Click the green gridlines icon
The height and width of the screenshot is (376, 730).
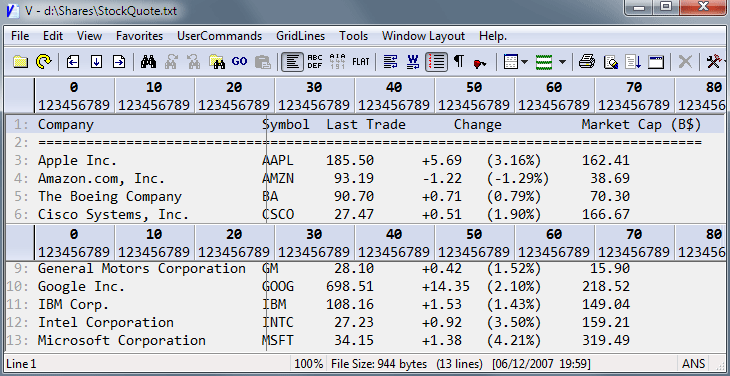544,62
